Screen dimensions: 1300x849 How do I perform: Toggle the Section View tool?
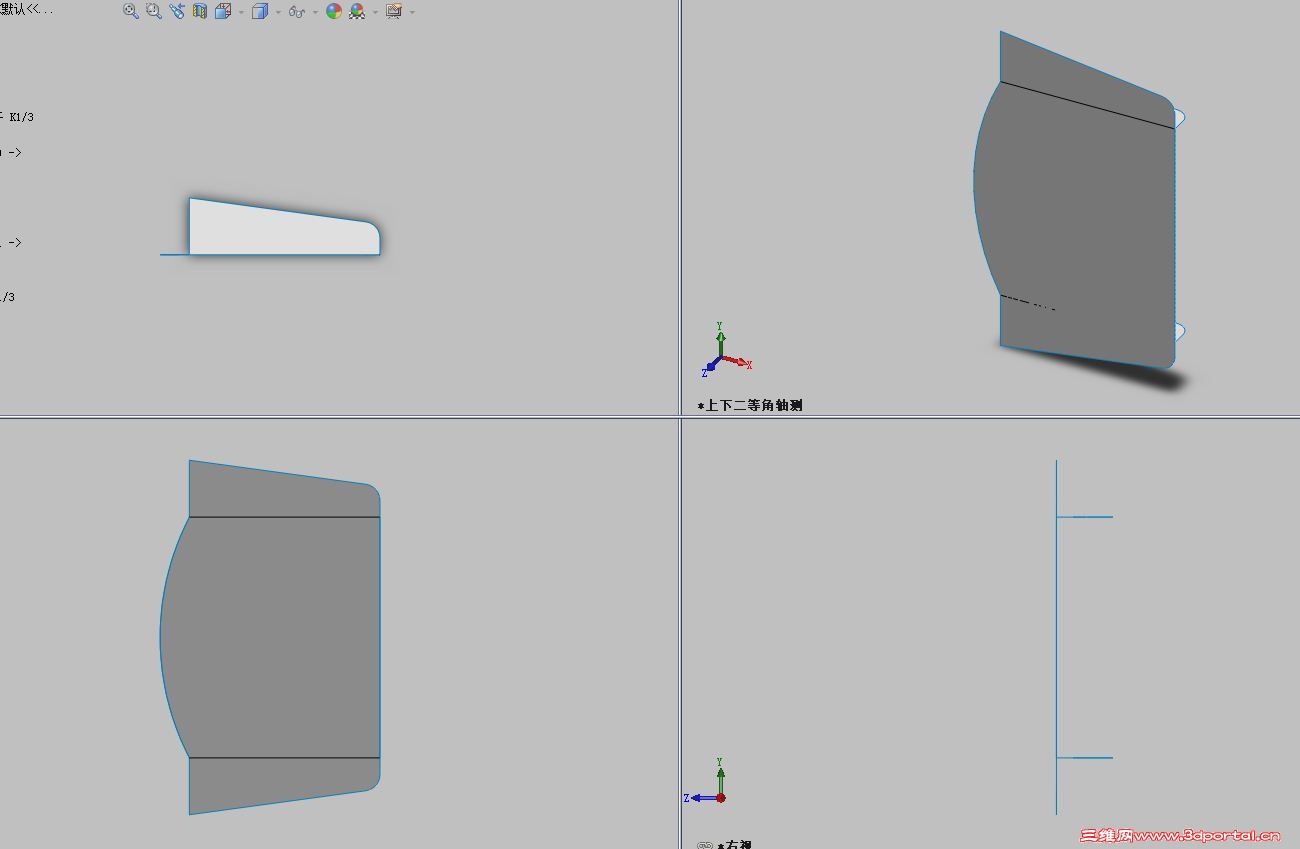(200, 11)
